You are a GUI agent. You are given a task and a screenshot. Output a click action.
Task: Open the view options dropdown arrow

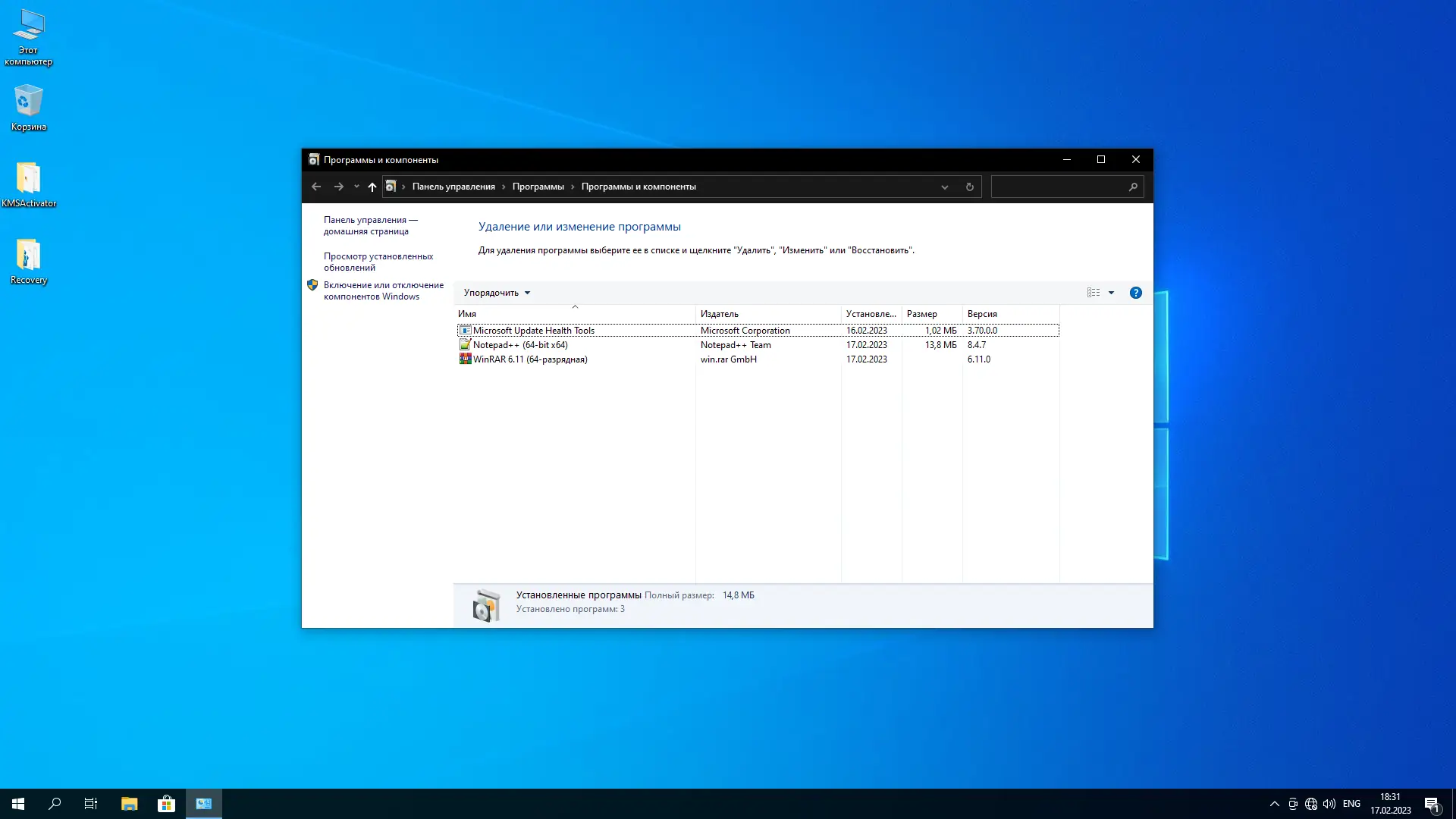click(1111, 293)
